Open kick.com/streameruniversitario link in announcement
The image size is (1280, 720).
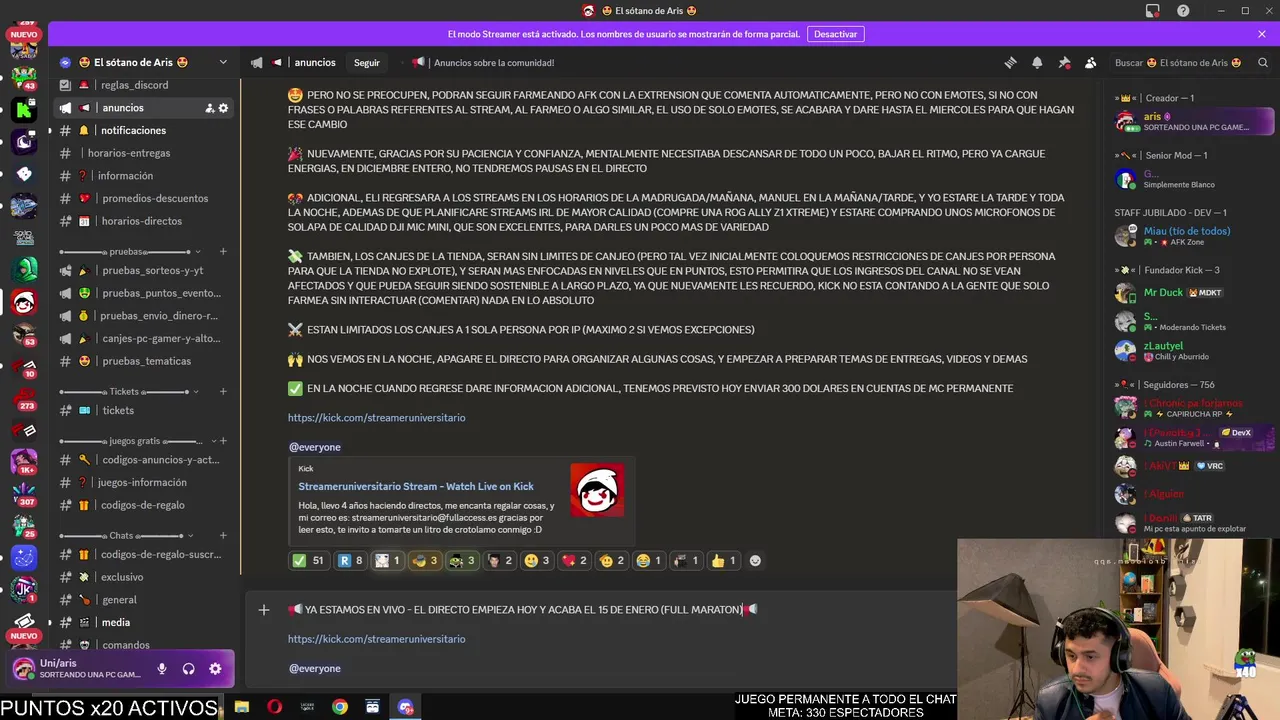click(376, 417)
